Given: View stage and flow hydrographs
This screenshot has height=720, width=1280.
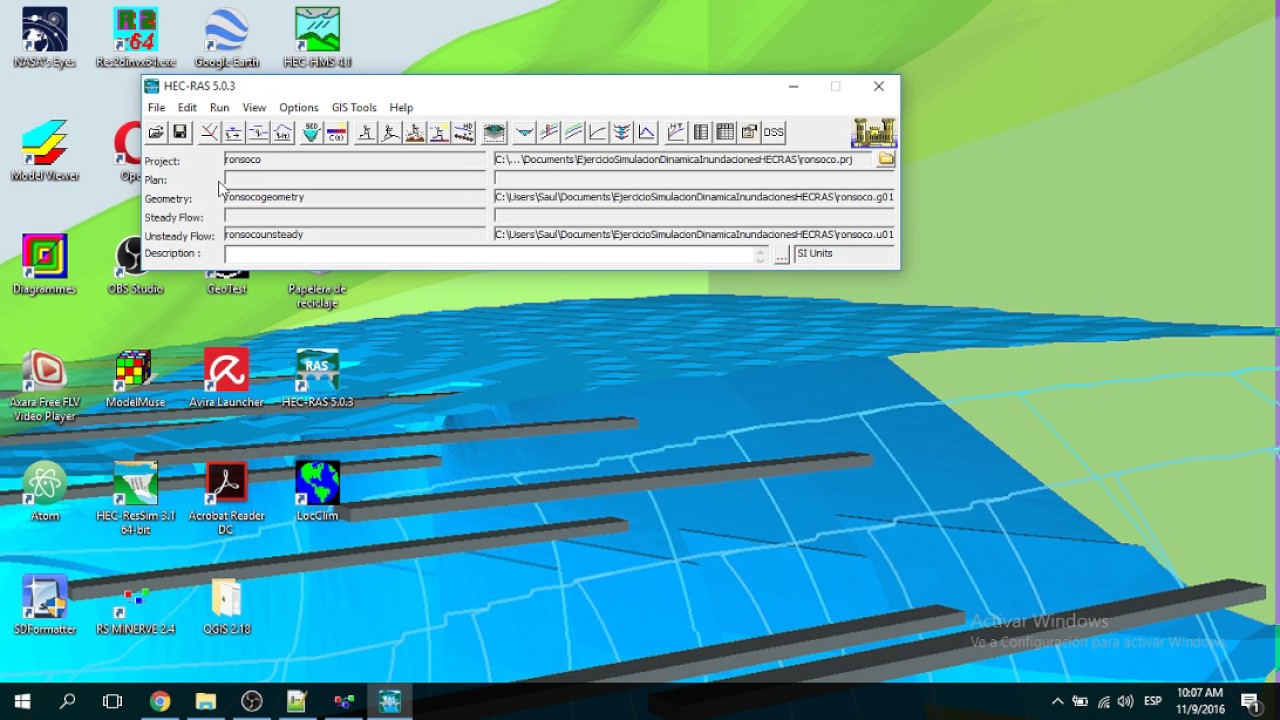Looking at the screenshot, I should coord(647,132).
